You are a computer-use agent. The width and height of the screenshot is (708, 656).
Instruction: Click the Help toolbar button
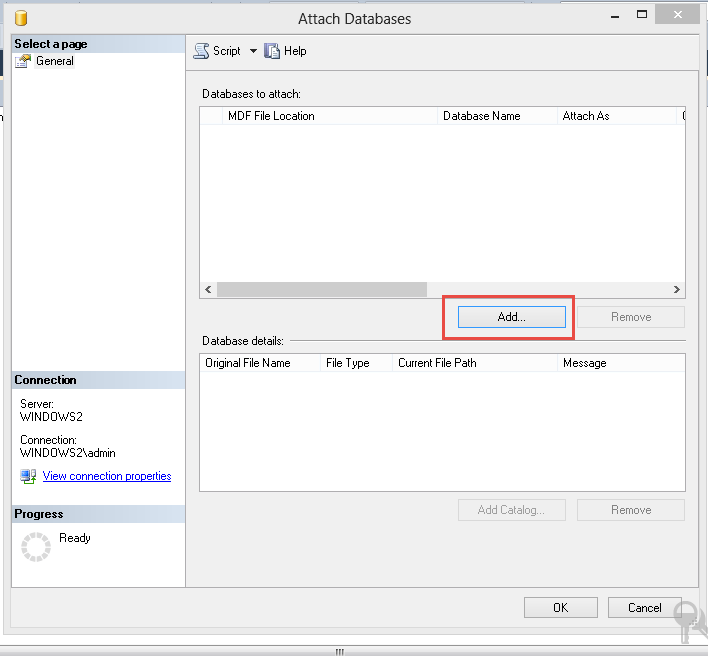click(285, 51)
